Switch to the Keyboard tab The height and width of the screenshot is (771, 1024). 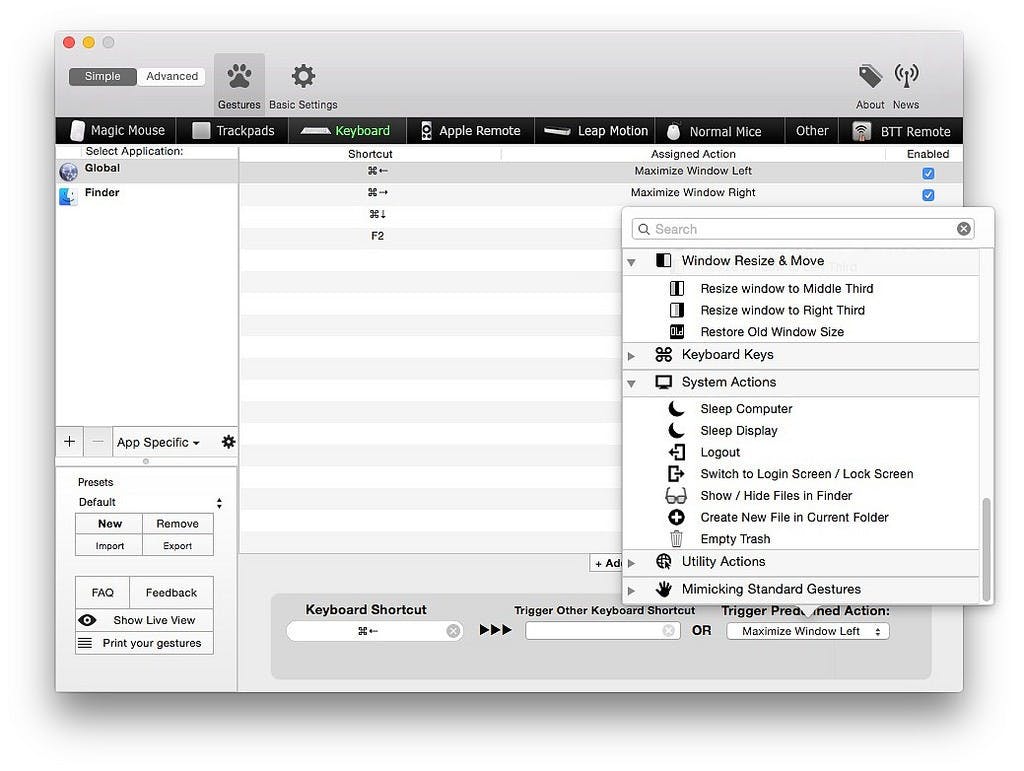(347, 131)
